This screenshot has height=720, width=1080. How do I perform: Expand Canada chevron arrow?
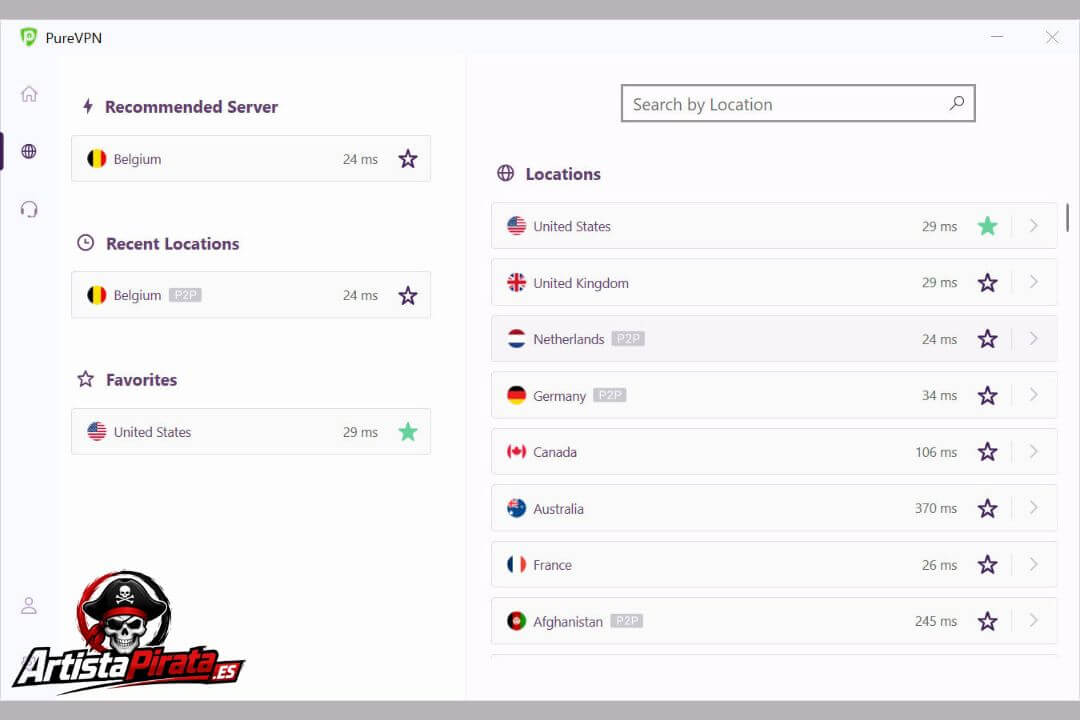tap(1034, 451)
